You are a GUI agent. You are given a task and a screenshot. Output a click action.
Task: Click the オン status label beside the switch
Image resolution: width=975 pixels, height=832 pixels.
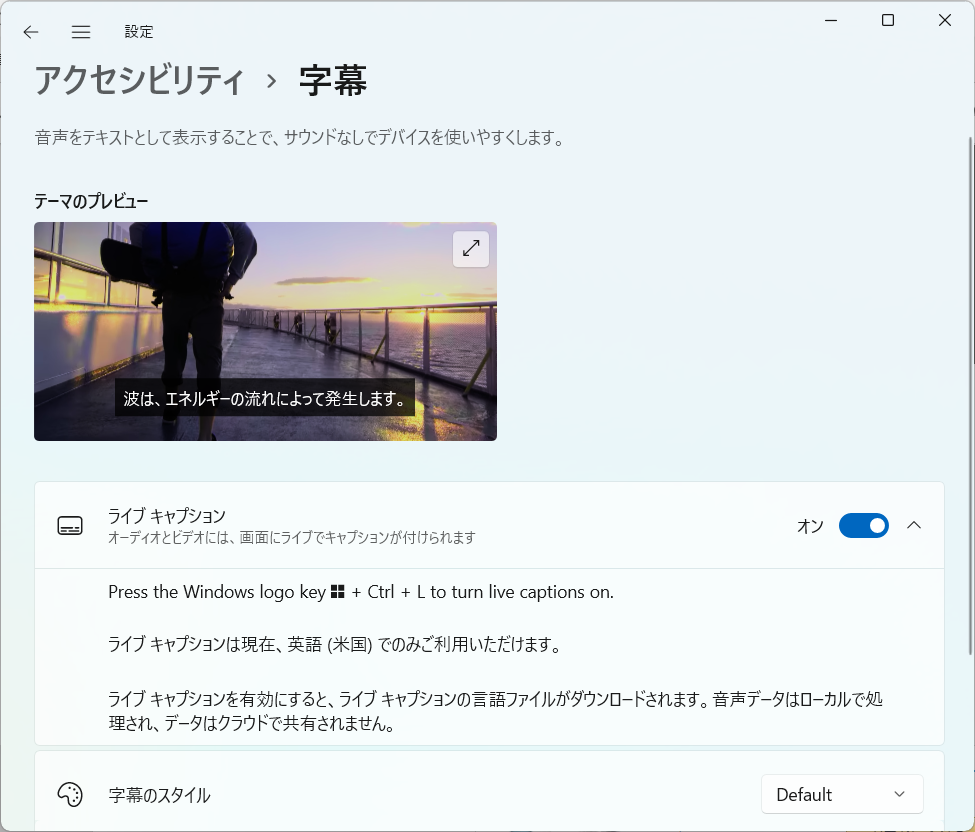810,525
